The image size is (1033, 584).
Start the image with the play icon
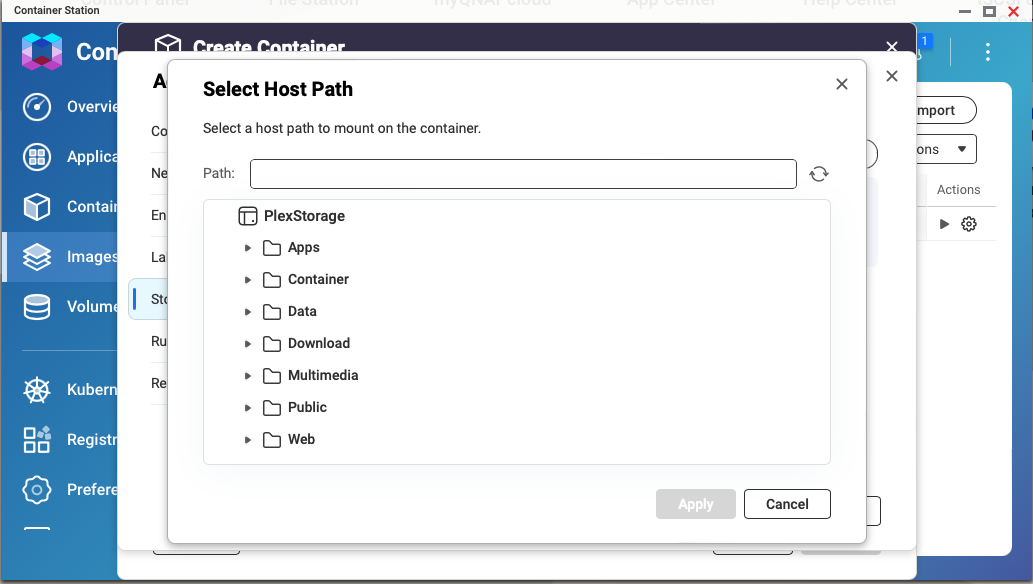(x=944, y=224)
